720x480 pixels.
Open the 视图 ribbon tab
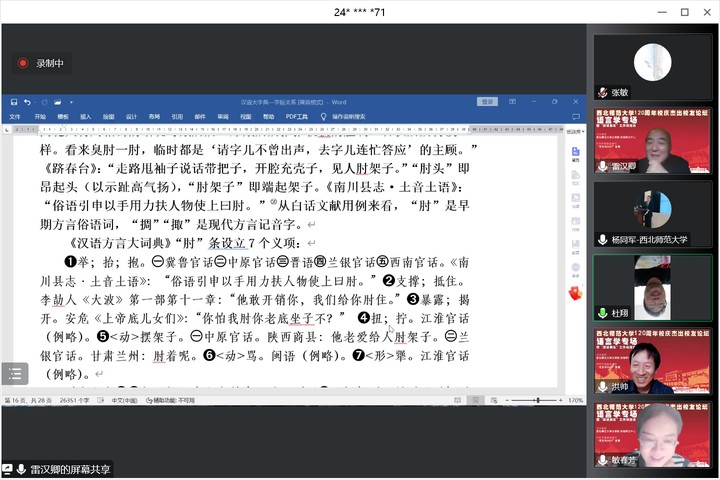pyautogui.click(x=246, y=117)
